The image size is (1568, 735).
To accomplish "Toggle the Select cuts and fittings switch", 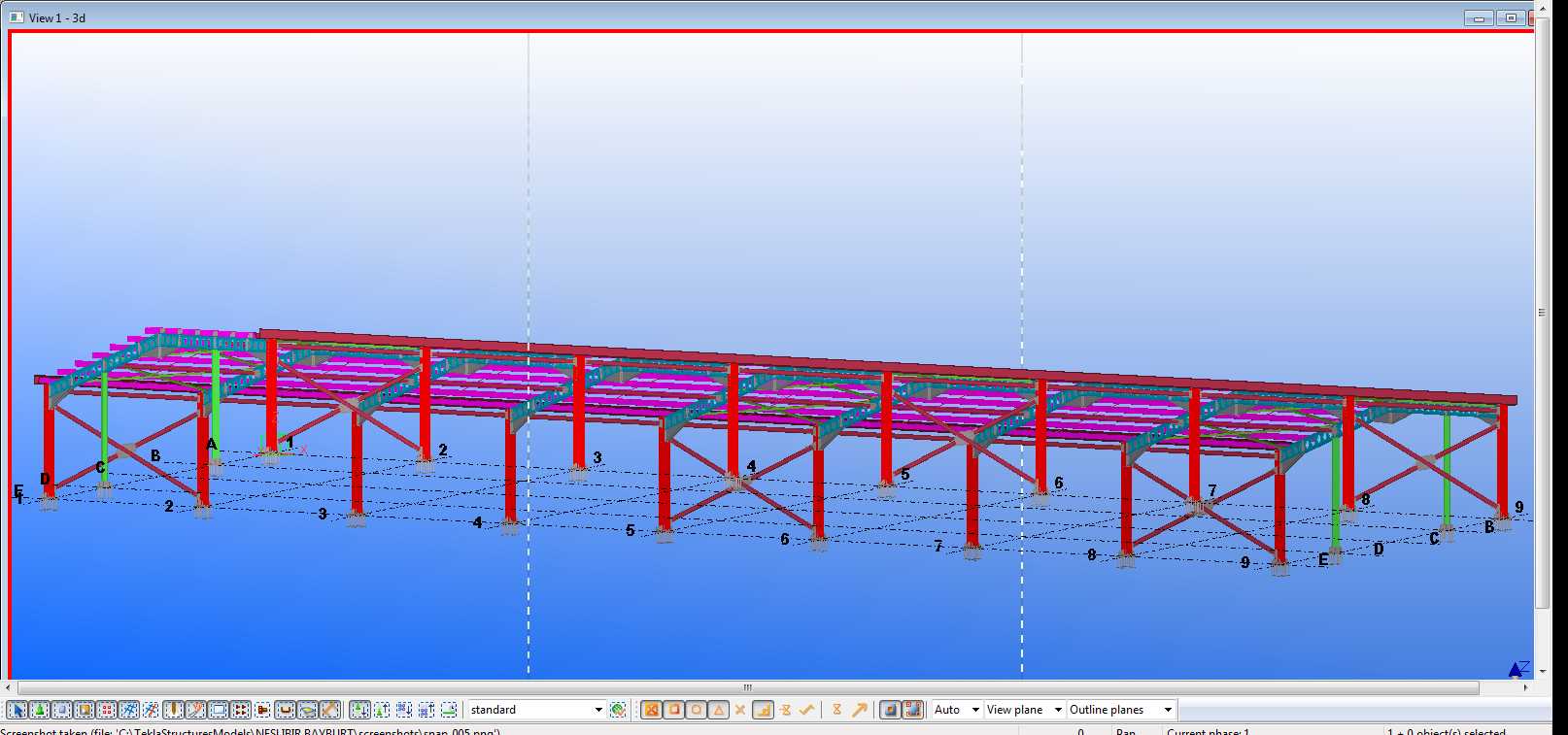I will (x=196, y=710).
